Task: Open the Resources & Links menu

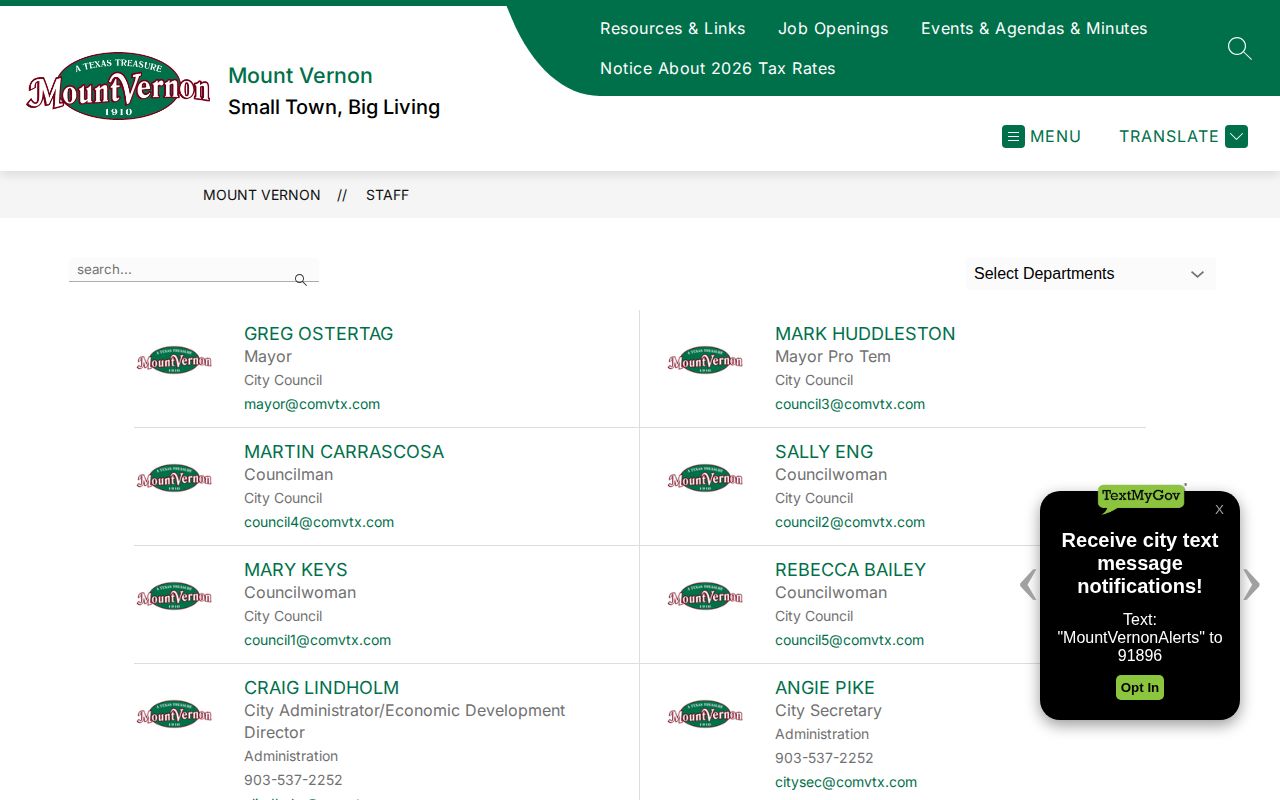Action: pyautogui.click(x=673, y=28)
